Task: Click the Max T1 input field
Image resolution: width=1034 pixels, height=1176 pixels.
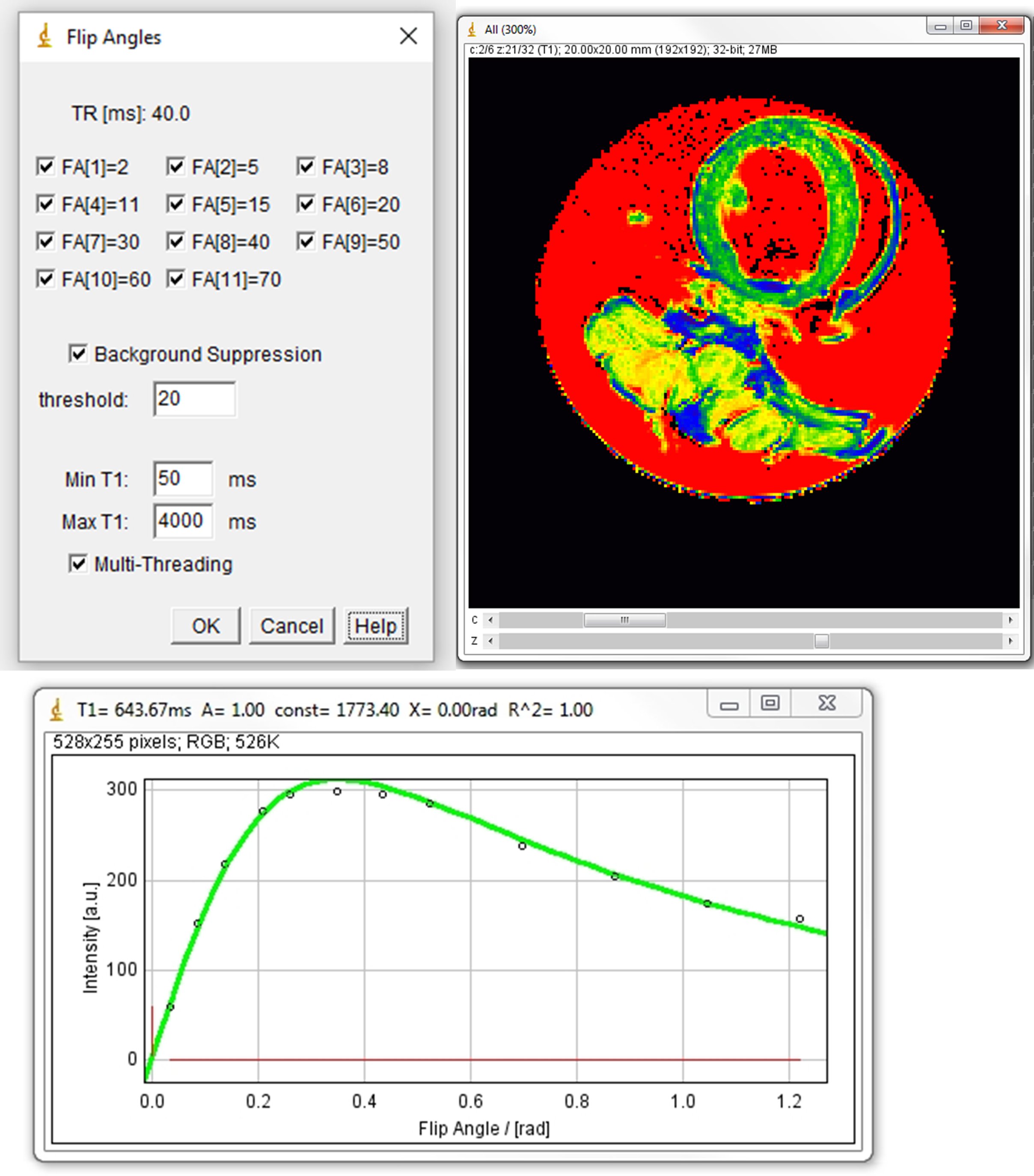Action: 183,521
